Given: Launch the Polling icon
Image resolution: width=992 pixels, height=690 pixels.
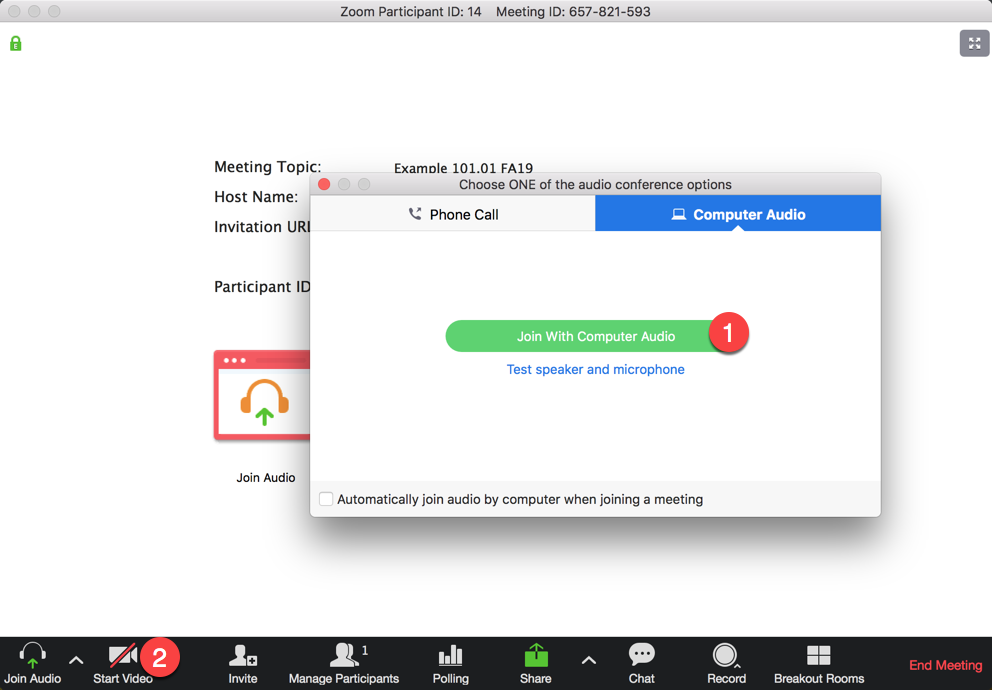Looking at the screenshot, I should 450,656.
